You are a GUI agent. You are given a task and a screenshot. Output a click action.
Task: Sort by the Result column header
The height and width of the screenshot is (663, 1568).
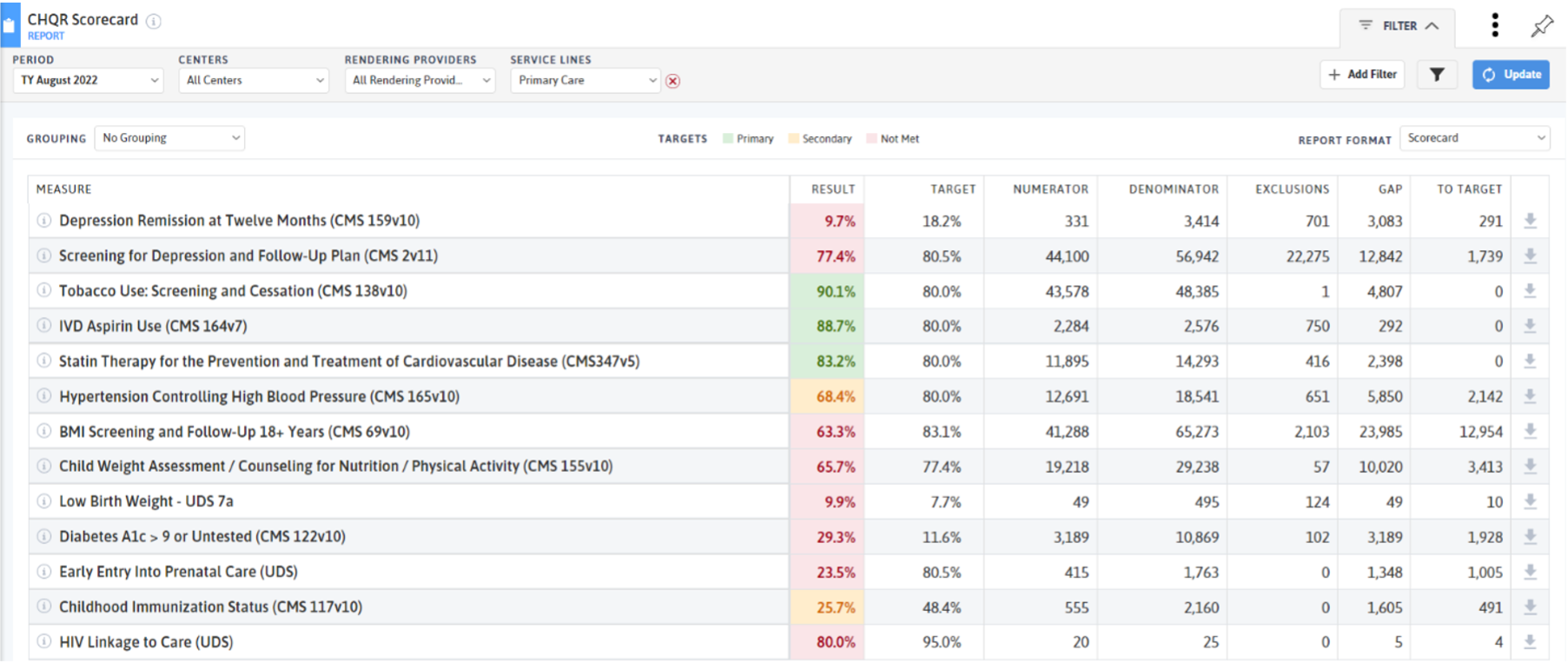tap(833, 189)
